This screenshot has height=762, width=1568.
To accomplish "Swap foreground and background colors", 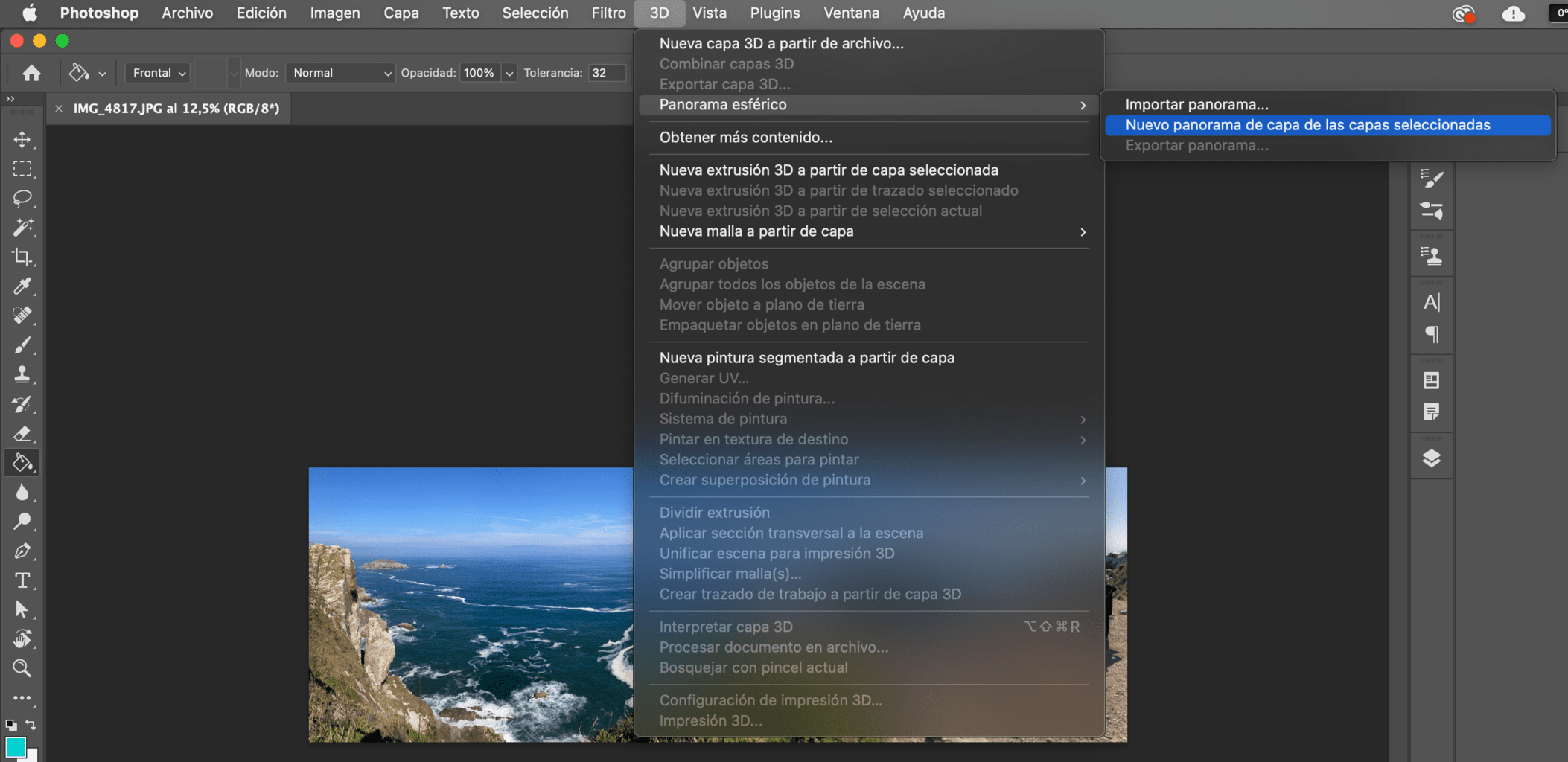I will pyautogui.click(x=31, y=724).
